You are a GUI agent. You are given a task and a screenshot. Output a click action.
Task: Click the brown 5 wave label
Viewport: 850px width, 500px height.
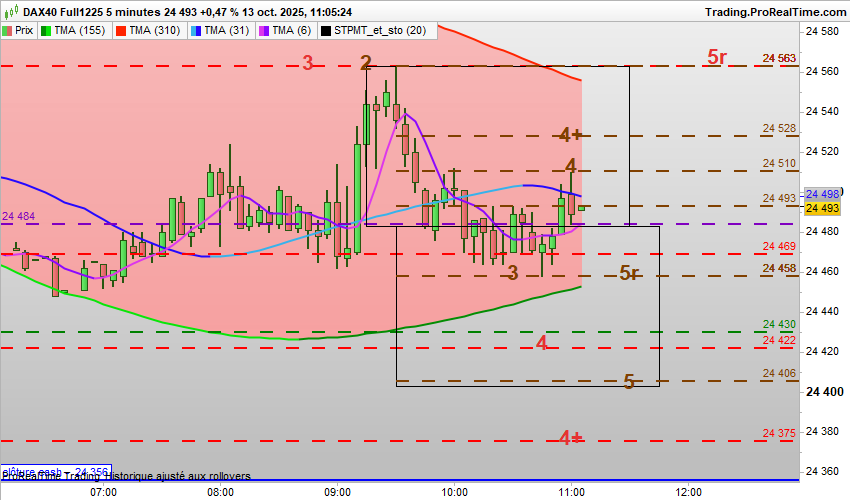coord(628,382)
